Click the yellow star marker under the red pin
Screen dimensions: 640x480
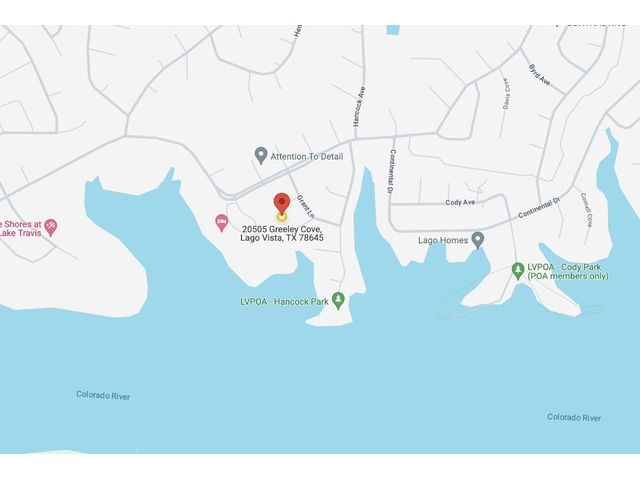click(x=282, y=216)
